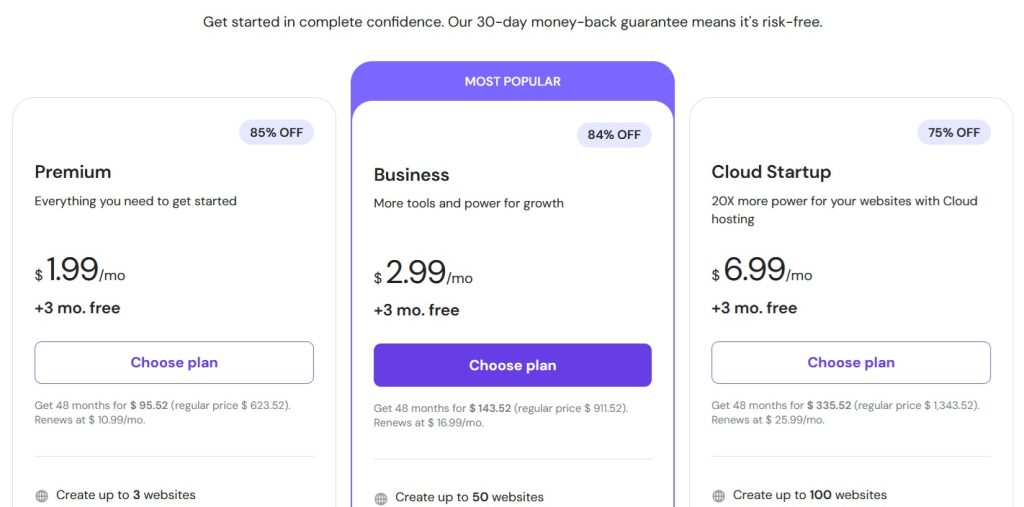The image size is (1024, 507).
Task: Click the globe icon beside 3 websites
Action: [42, 495]
